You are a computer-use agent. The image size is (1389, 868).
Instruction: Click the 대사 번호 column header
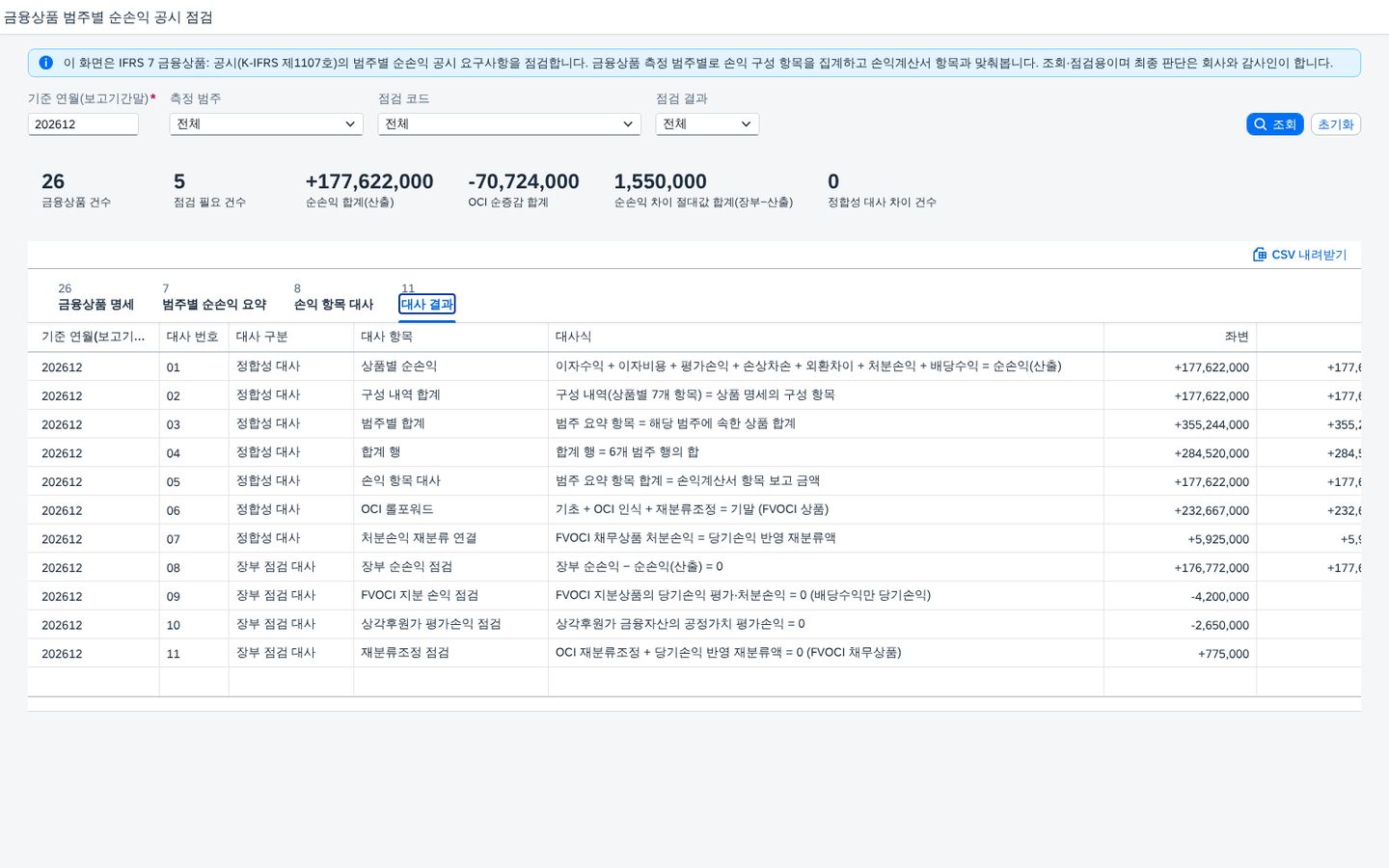point(193,337)
